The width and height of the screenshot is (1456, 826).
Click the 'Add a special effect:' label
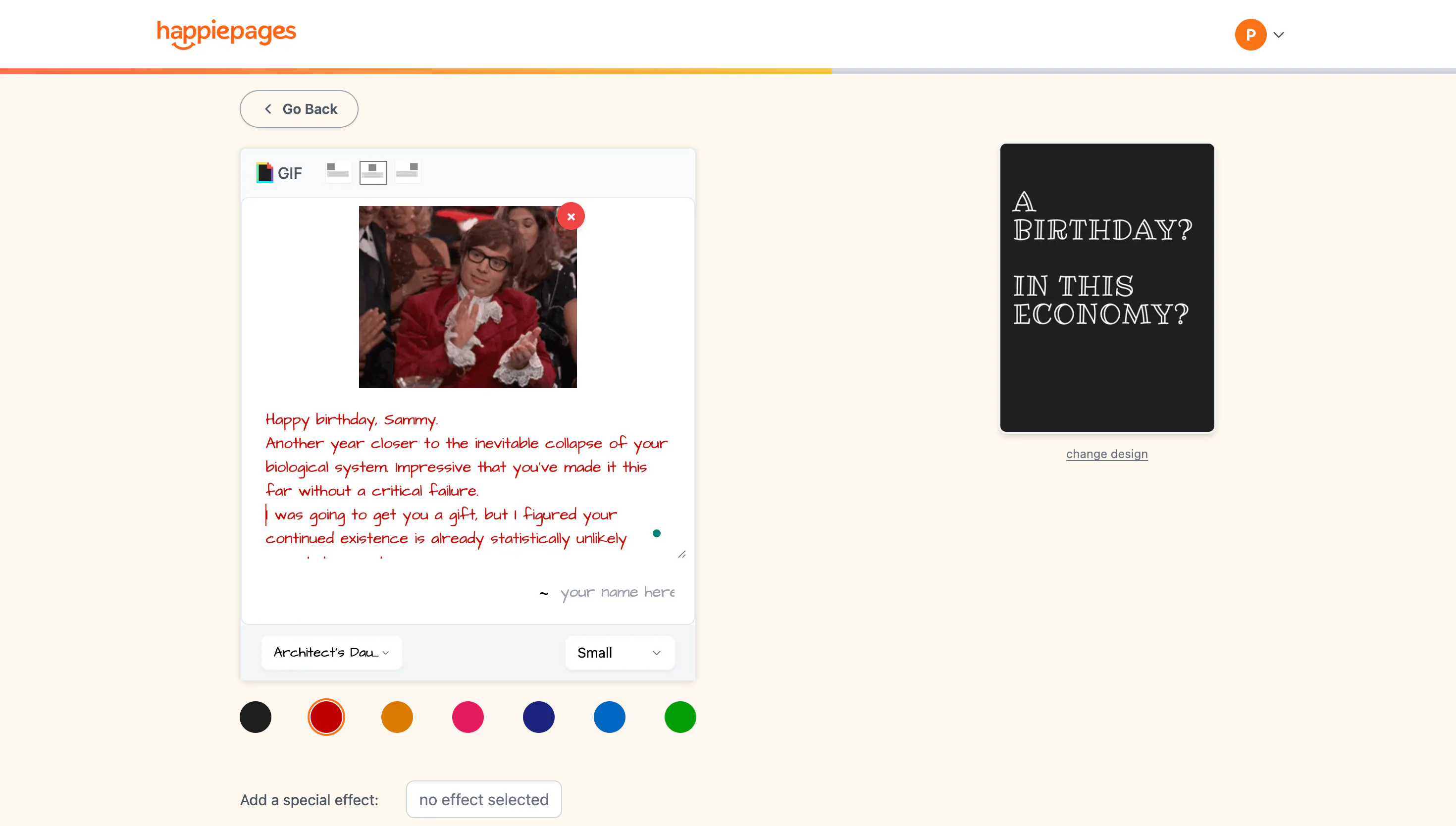tap(309, 800)
